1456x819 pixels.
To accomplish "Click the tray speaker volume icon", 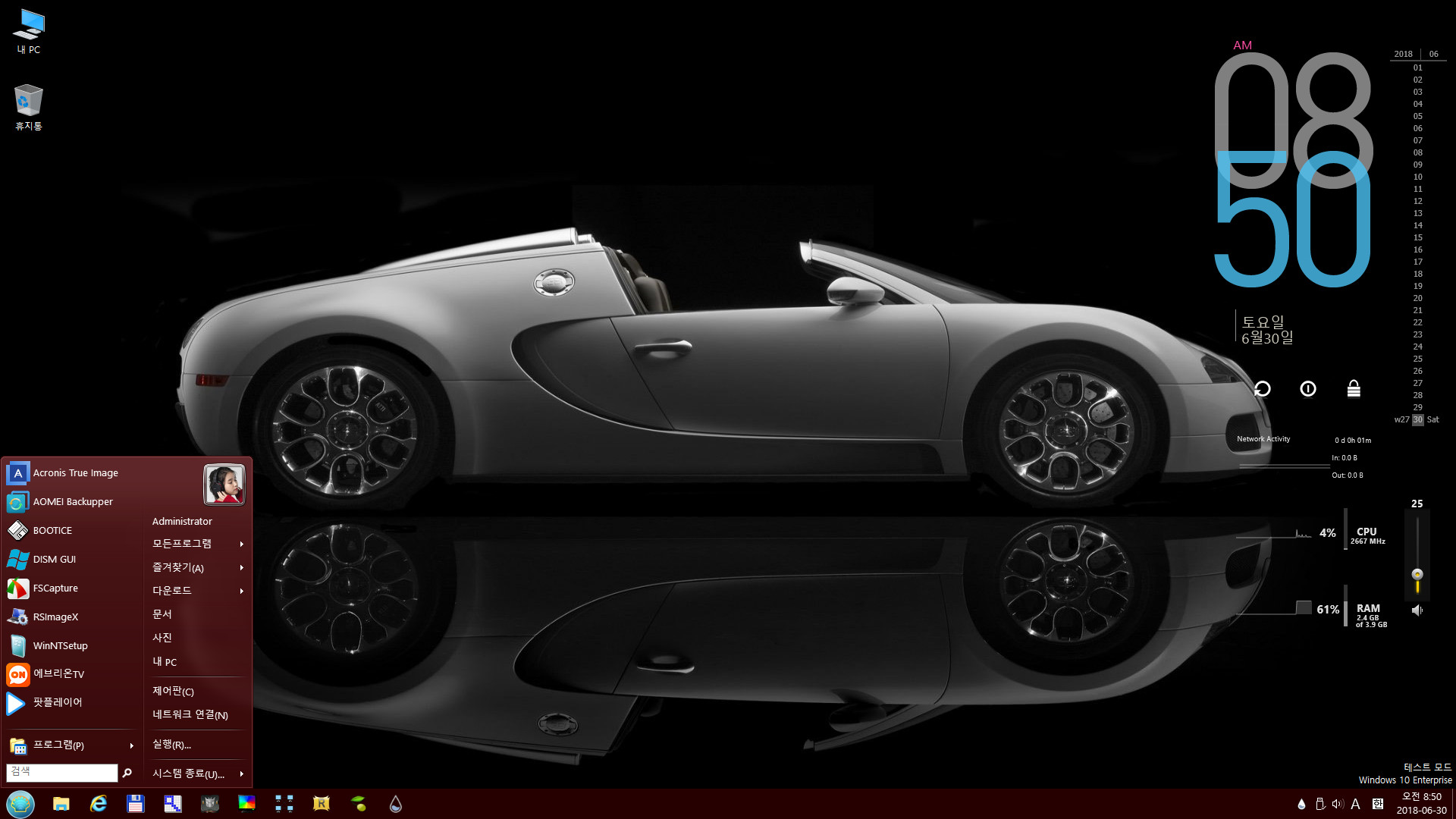I will [1338, 804].
